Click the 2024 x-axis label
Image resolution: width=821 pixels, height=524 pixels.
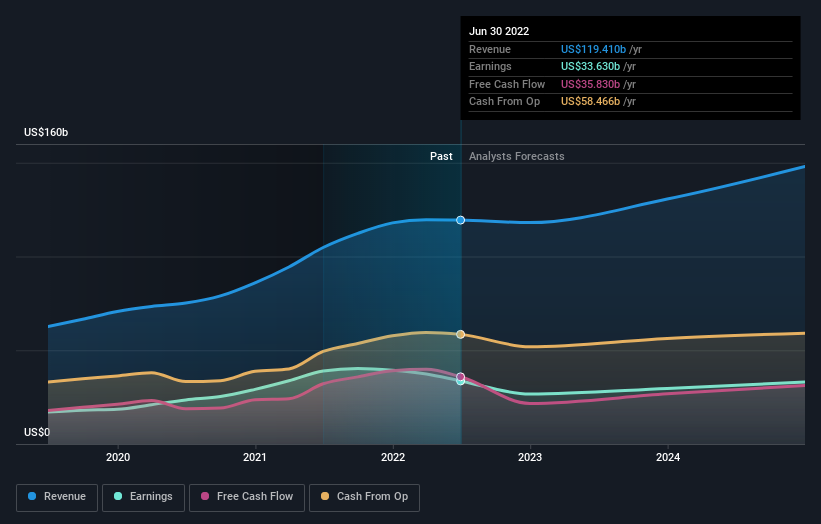668,458
